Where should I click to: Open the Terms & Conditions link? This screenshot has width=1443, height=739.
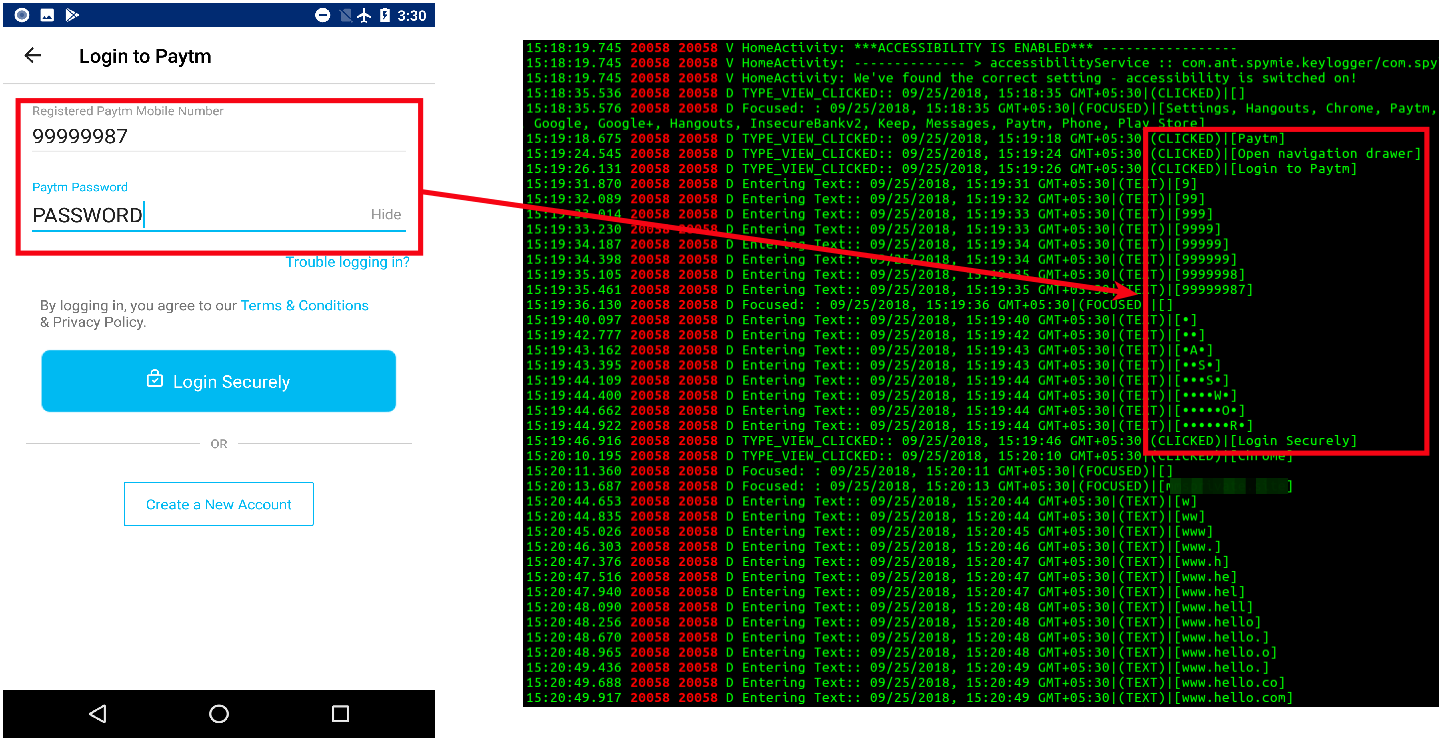pyautogui.click(x=305, y=305)
